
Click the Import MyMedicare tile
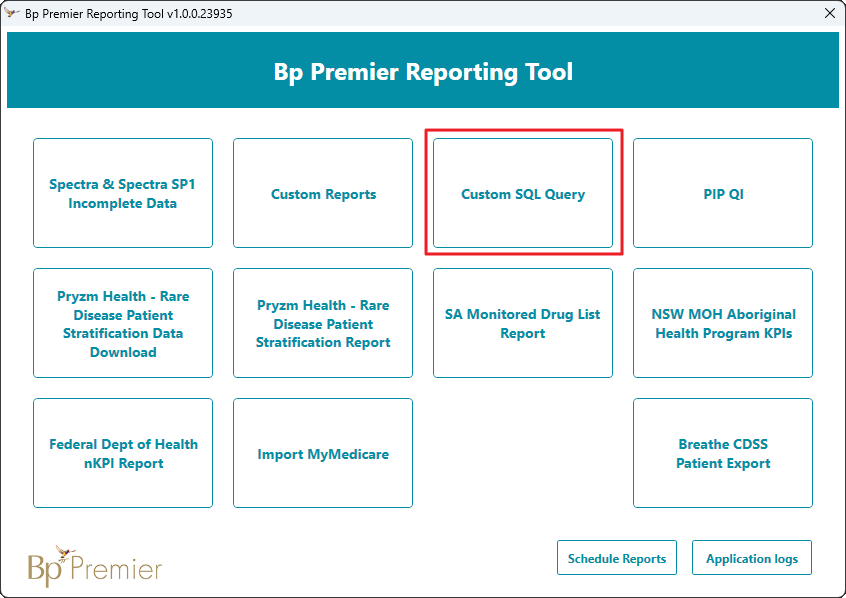point(323,453)
